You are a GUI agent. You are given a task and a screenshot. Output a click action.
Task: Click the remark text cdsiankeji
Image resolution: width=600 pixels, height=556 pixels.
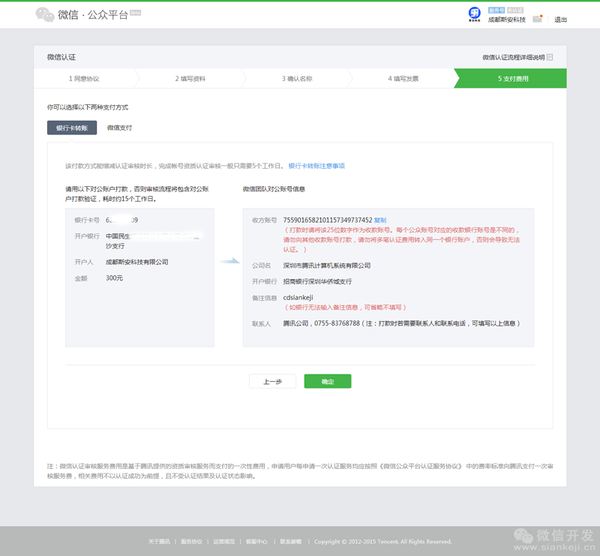[x=298, y=297]
